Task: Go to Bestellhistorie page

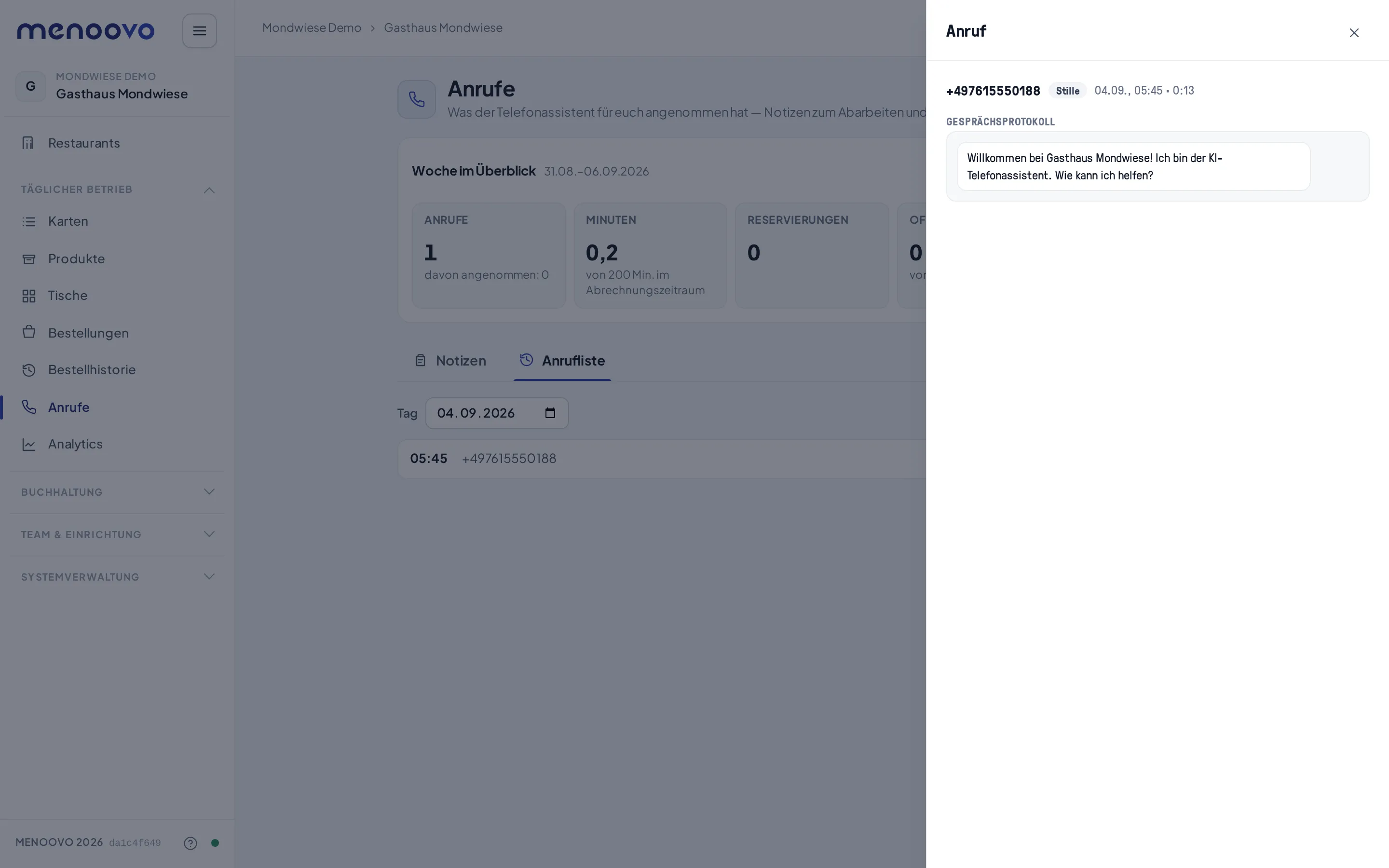Action: click(117, 370)
